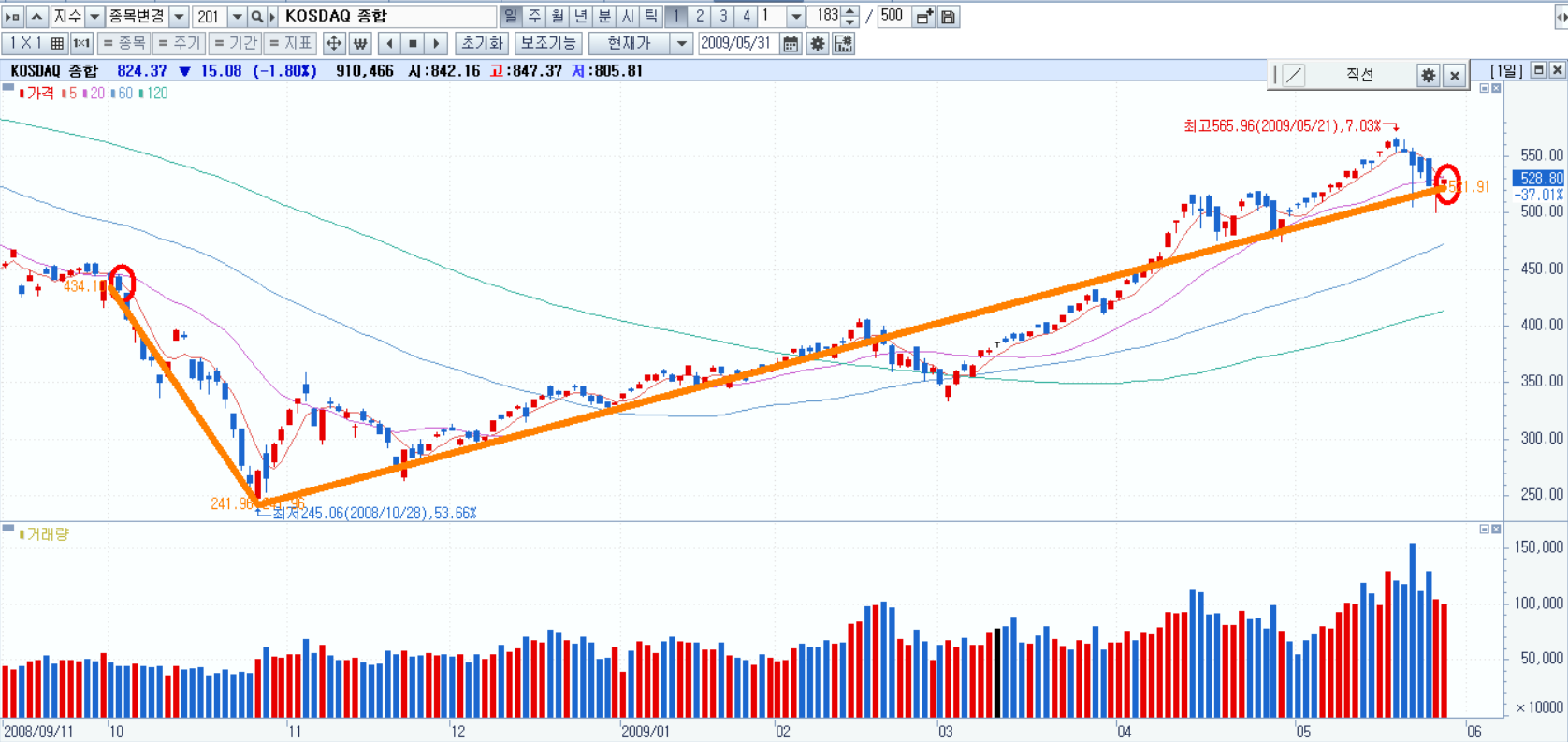This screenshot has width=1568, height=742.
Task: Click the step-back playback arrow
Action: tap(389, 43)
